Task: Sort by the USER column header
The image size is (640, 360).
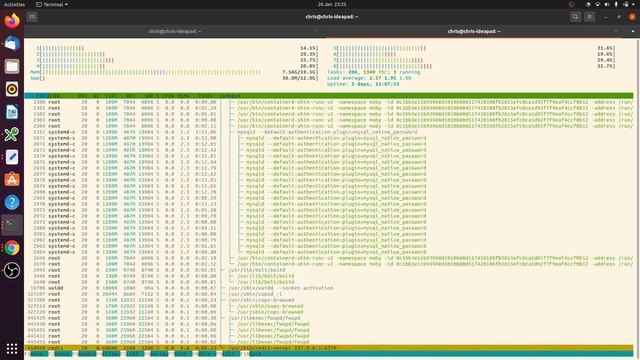Action: 54,96
